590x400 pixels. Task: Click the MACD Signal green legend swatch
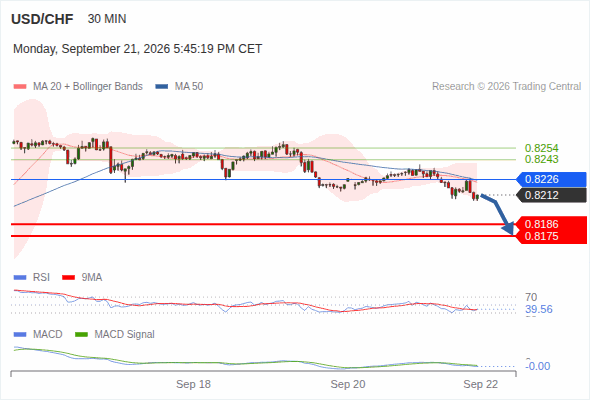(81, 335)
